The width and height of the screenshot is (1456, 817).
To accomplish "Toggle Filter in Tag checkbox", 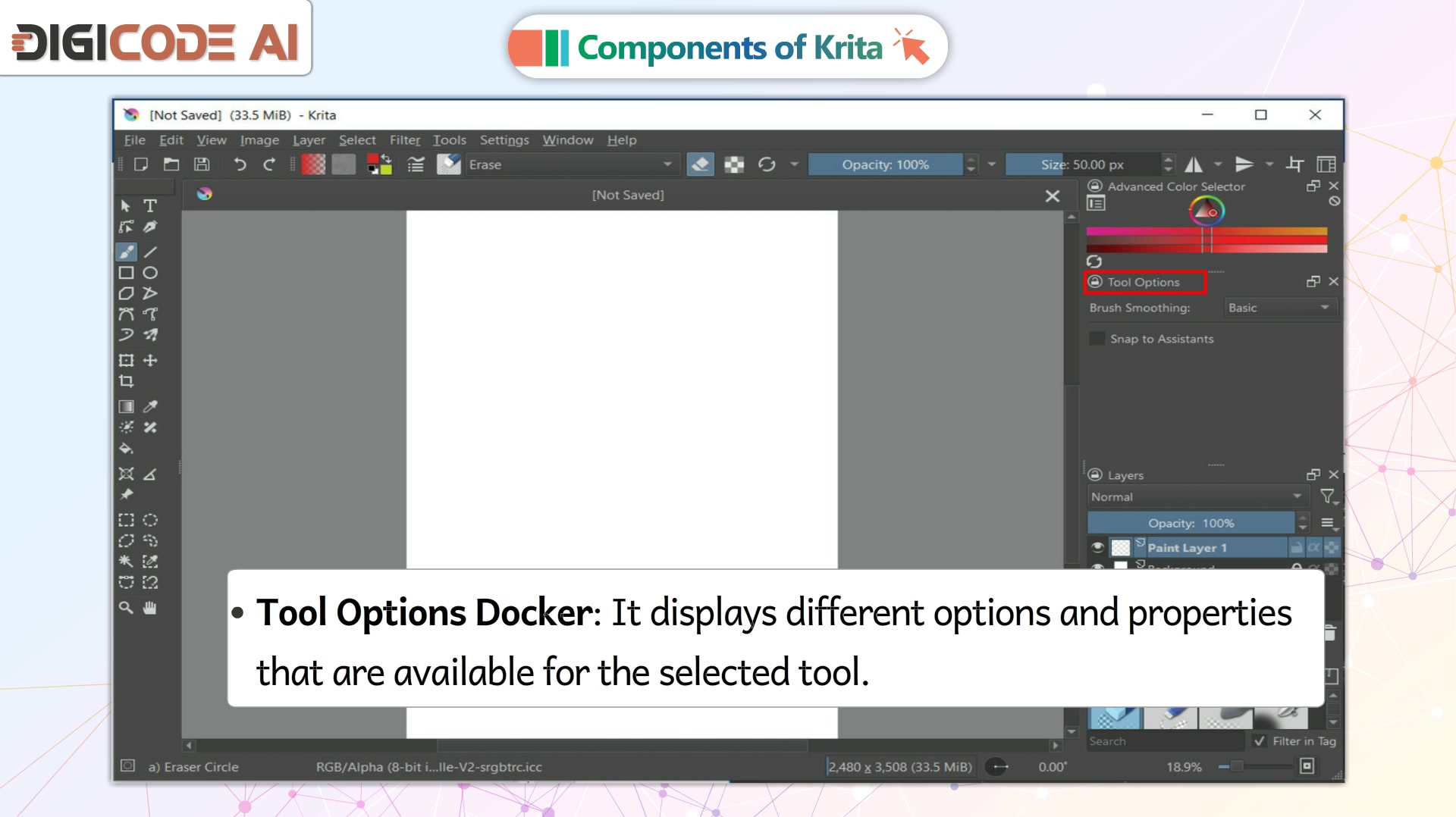I will tap(1260, 741).
